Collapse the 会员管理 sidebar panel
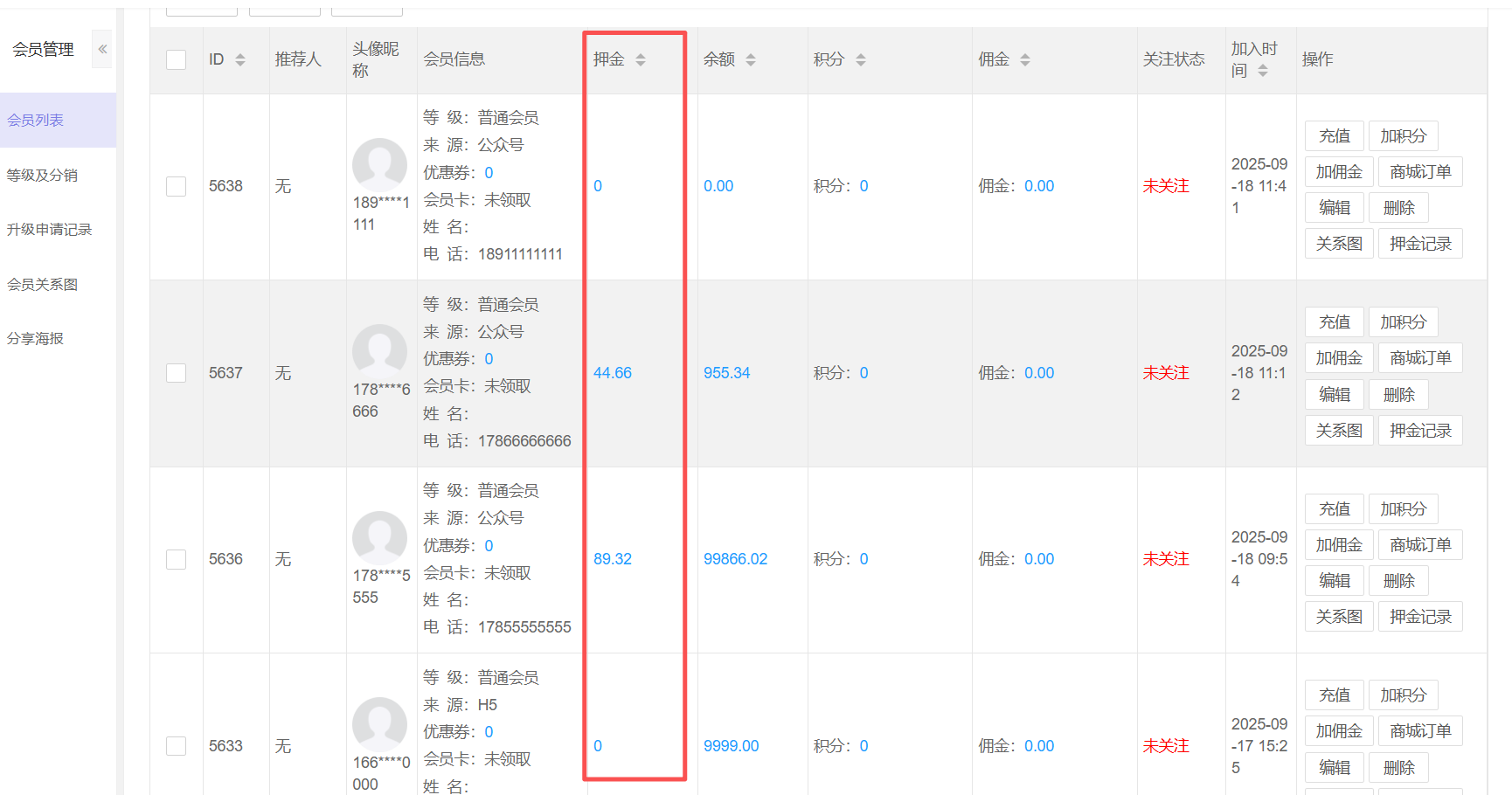 [x=102, y=49]
